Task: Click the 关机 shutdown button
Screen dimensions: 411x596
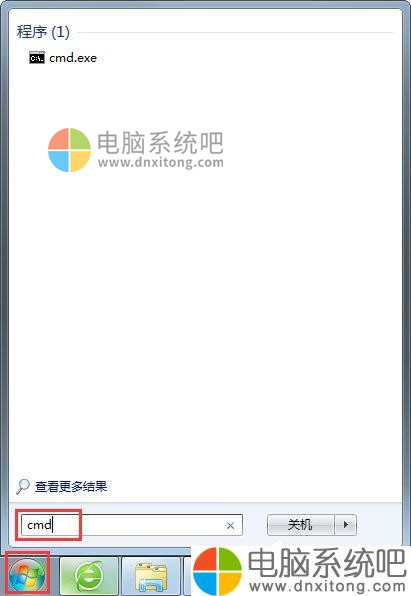Action: tap(300, 525)
